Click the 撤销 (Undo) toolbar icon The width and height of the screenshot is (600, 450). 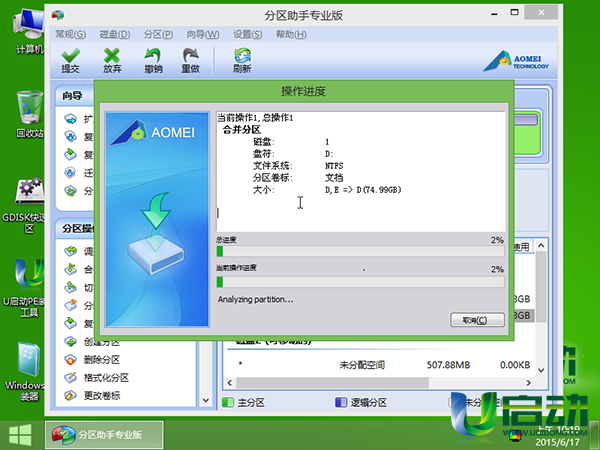[x=153, y=60]
